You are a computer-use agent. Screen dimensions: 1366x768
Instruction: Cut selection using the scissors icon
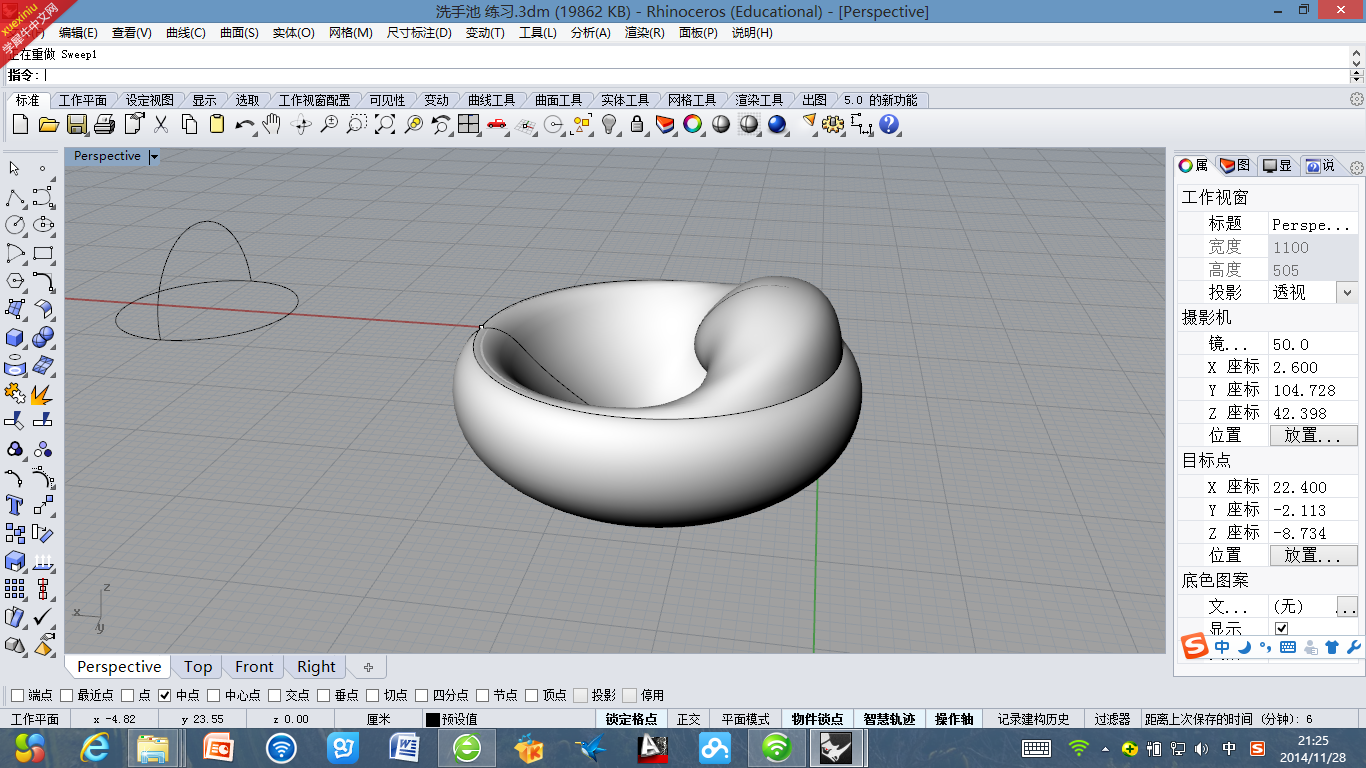tap(160, 124)
